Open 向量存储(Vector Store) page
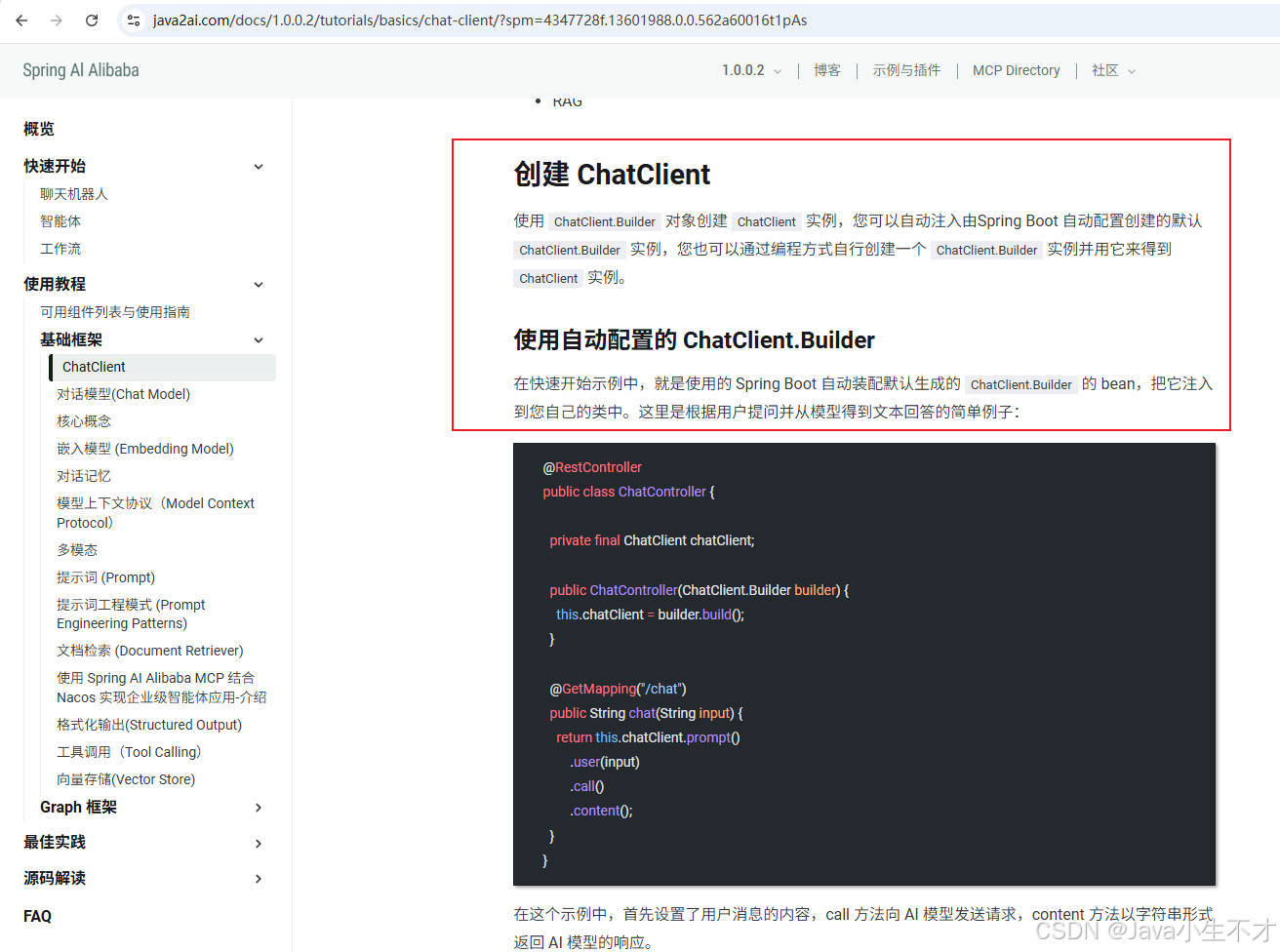This screenshot has height=952, width=1280. click(x=126, y=779)
